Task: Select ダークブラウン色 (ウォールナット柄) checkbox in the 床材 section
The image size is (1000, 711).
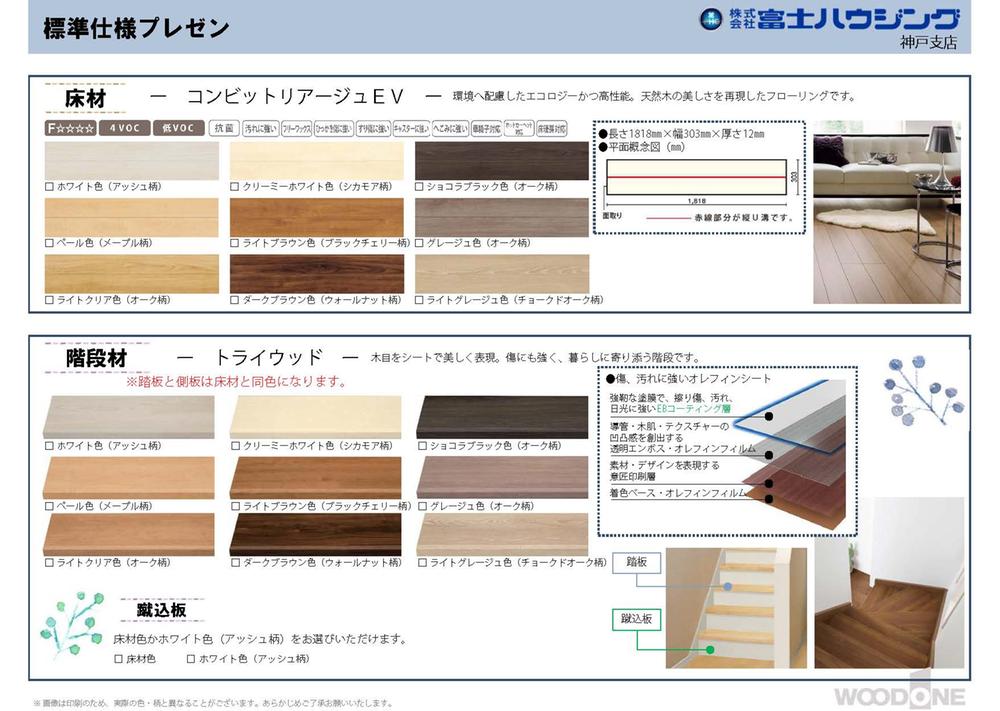Action: coord(235,300)
